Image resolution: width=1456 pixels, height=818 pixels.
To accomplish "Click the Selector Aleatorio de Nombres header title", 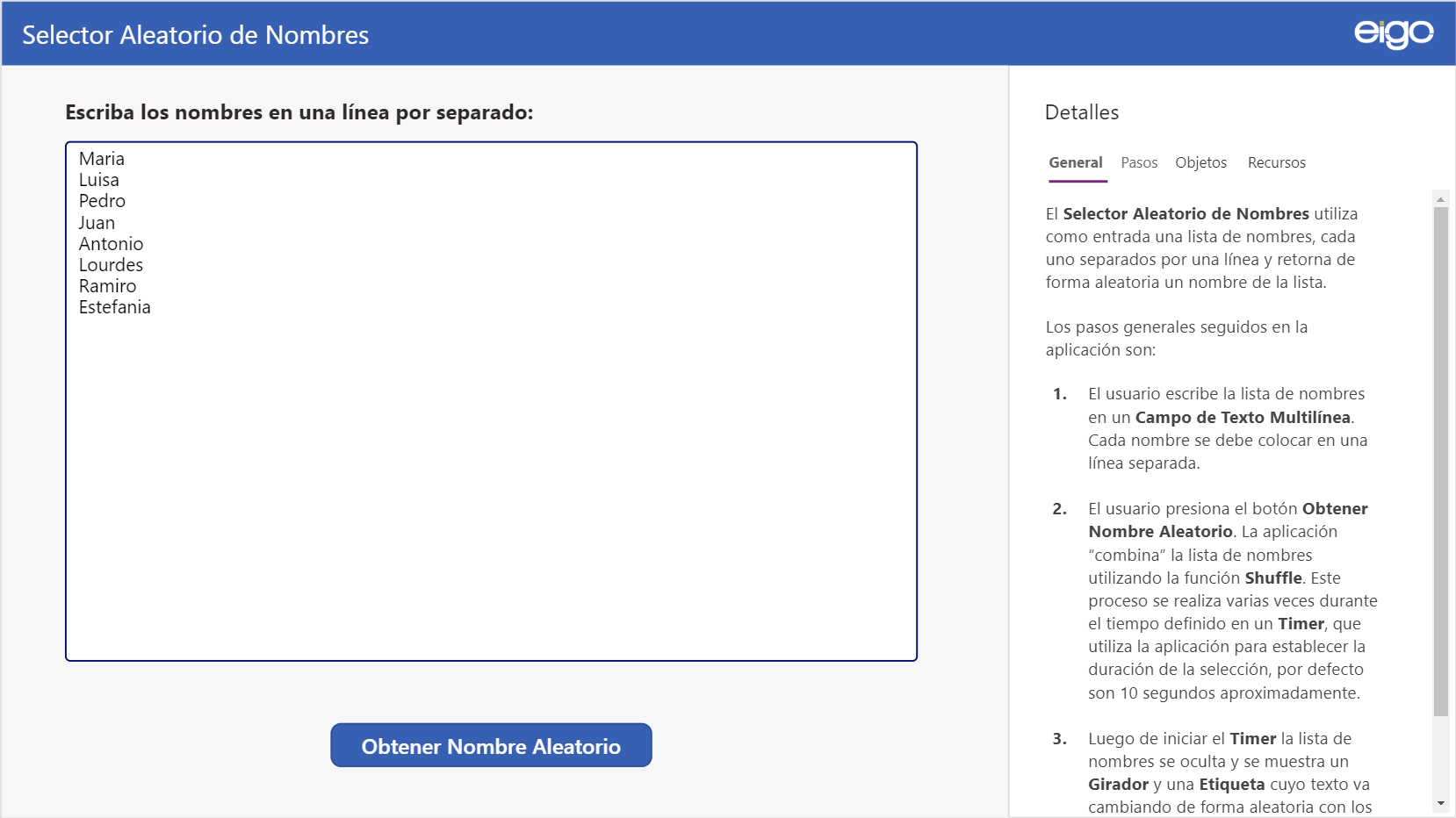I will 195,35.
